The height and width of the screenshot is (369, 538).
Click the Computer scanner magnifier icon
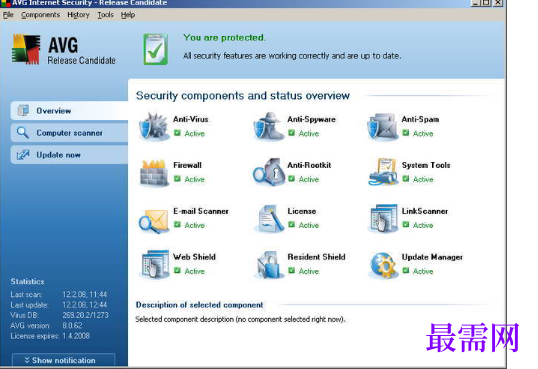[23, 132]
